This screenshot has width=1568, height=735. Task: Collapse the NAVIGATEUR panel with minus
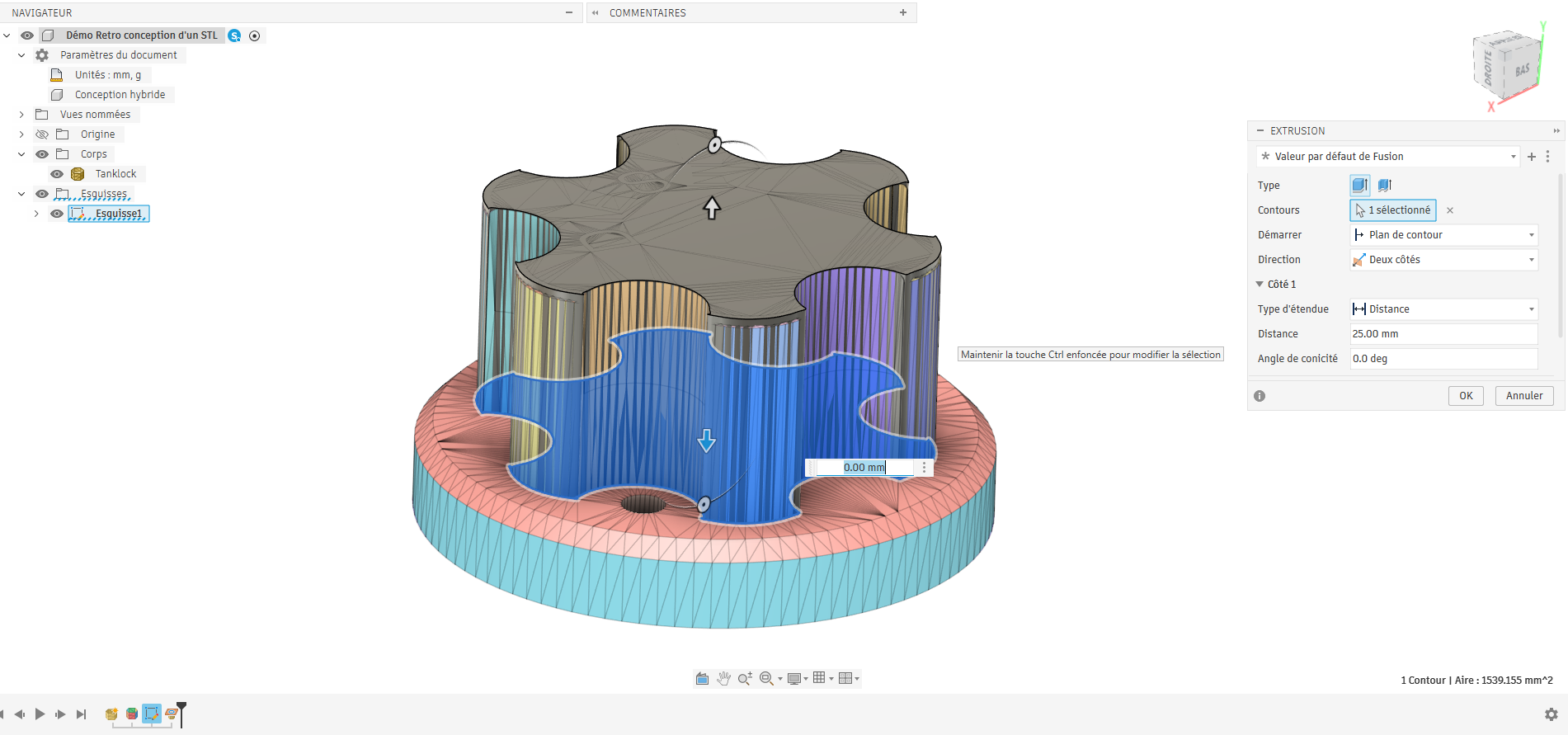568,12
